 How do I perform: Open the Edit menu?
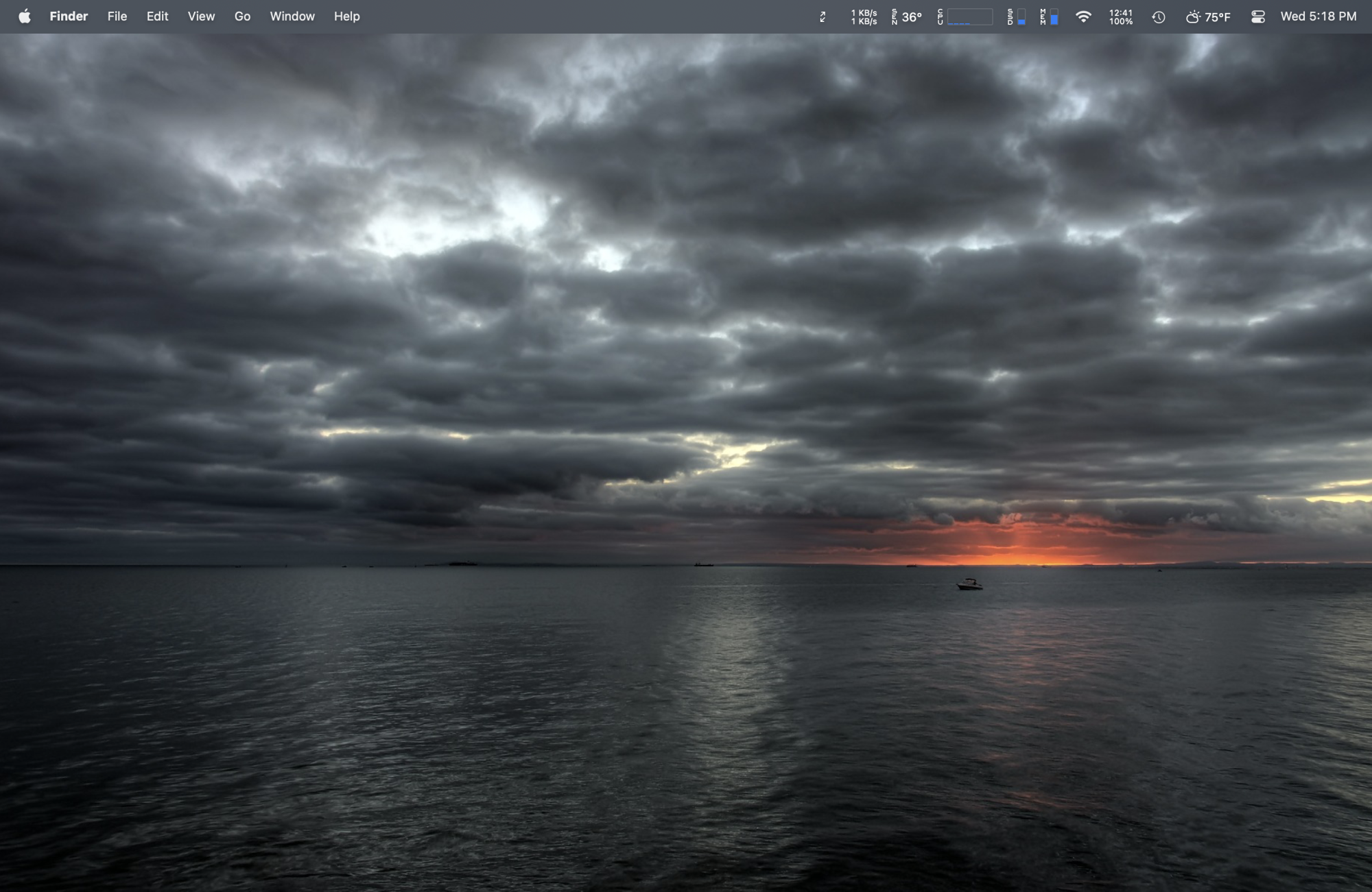tap(157, 16)
